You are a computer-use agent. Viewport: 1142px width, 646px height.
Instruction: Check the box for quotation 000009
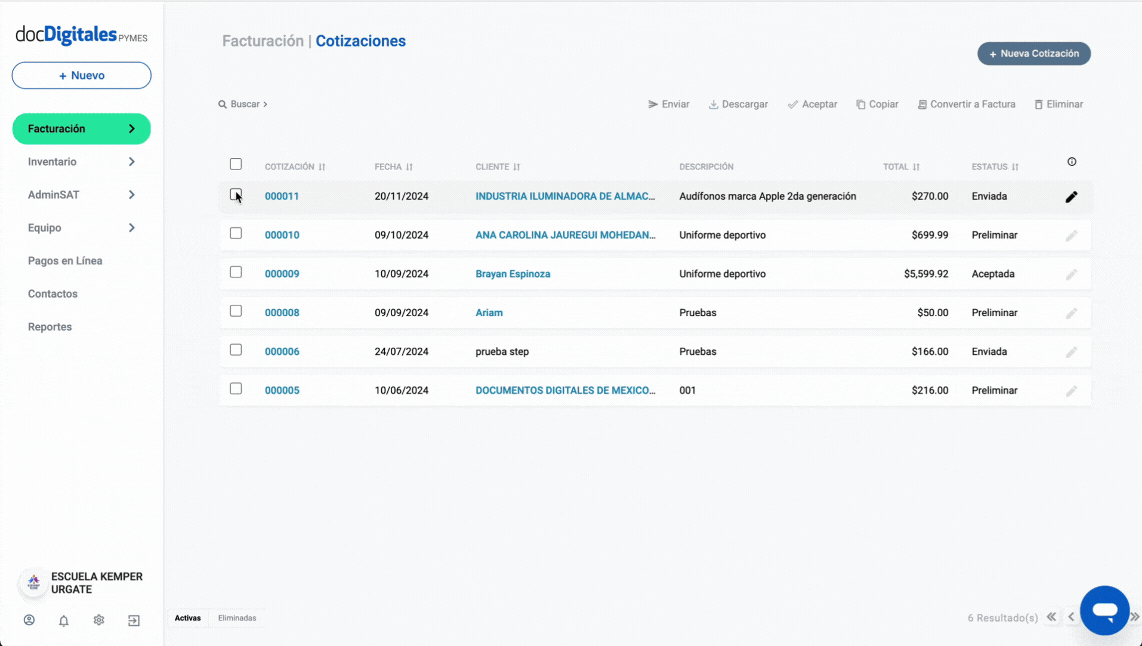[236, 272]
